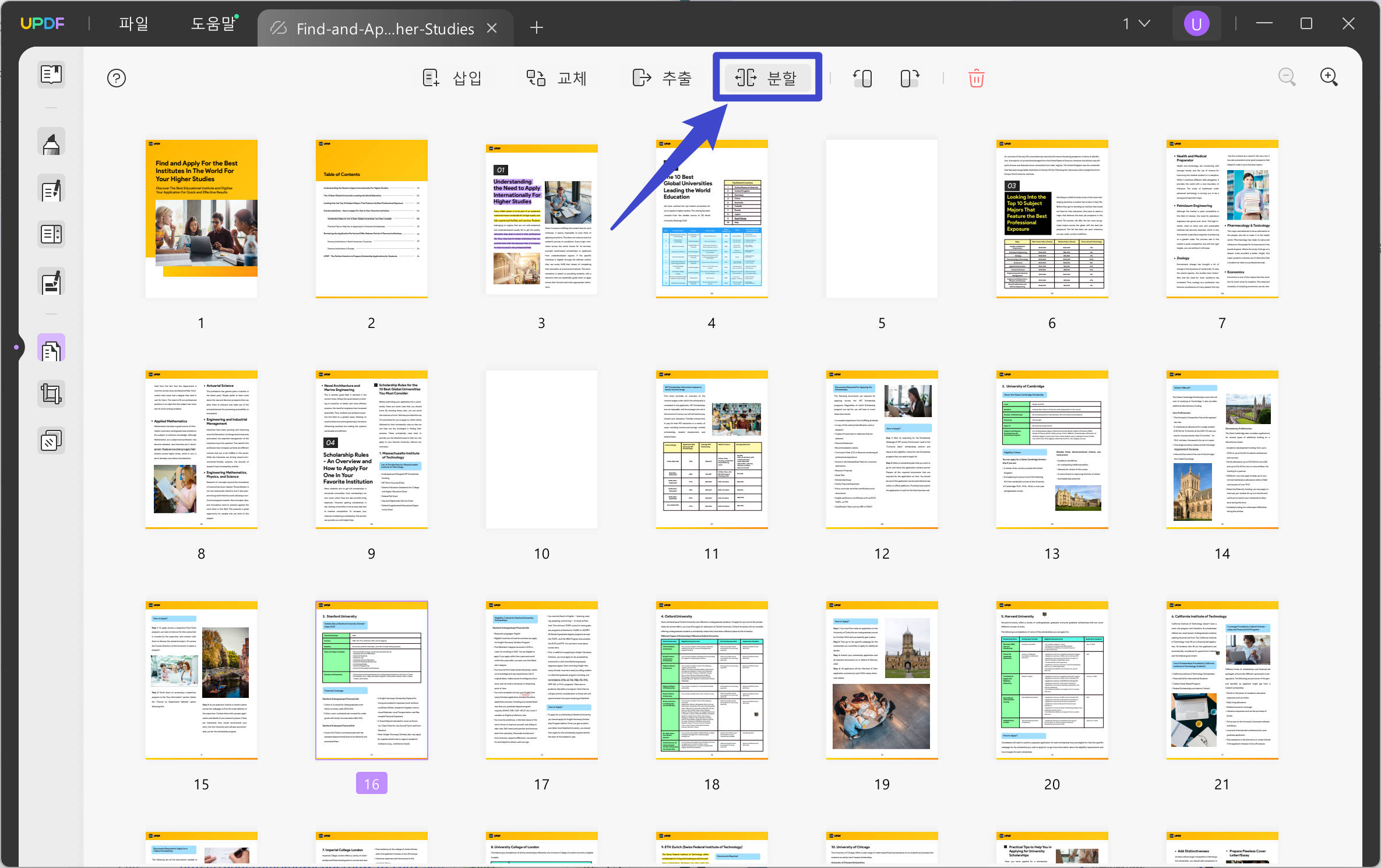Rotate selected page counterclockwise
1381x868 pixels.
click(x=862, y=78)
